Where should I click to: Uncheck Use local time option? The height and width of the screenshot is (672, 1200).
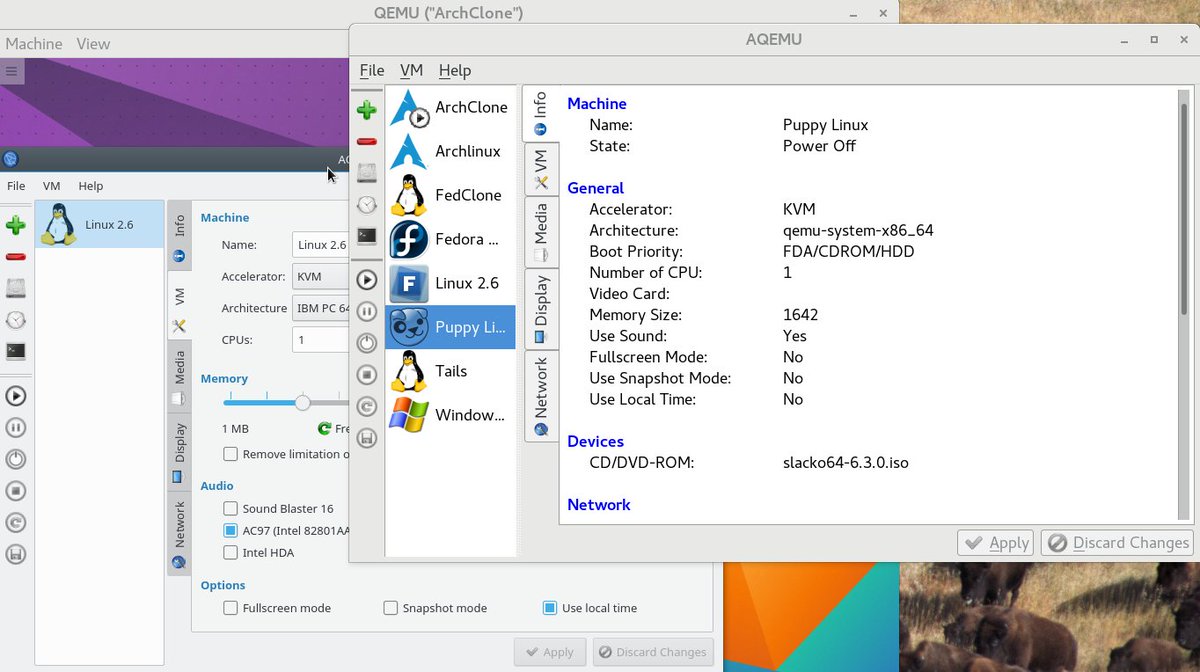pos(550,608)
